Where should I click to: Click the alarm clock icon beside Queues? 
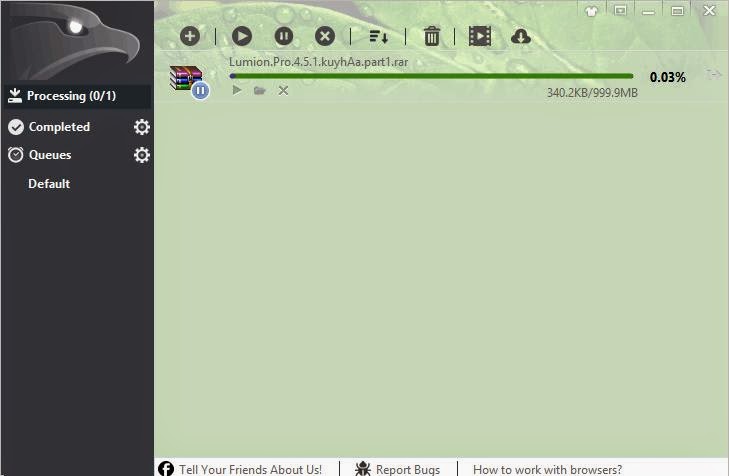click(16, 154)
